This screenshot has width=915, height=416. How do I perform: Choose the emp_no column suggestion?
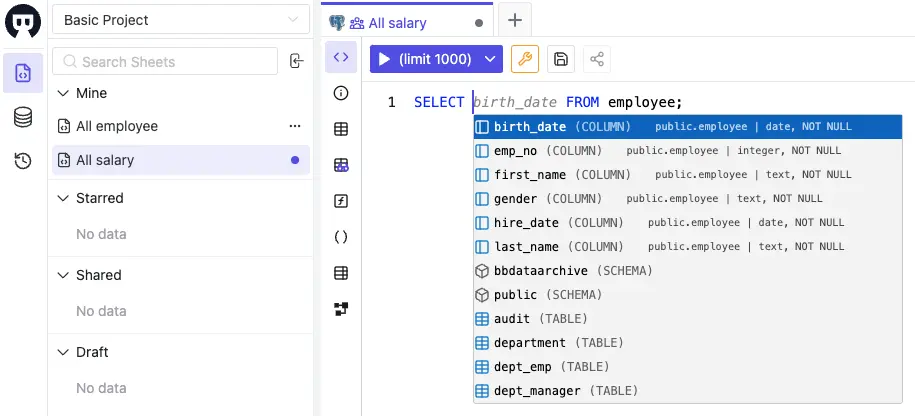(x=517, y=150)
